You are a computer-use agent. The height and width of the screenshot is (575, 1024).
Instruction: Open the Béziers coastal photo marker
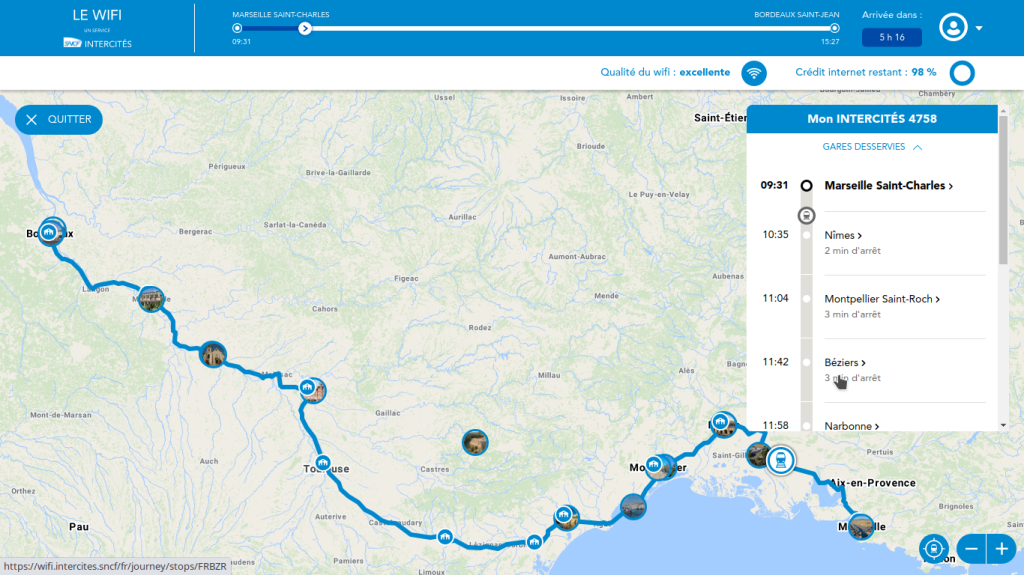coord(633,506)
